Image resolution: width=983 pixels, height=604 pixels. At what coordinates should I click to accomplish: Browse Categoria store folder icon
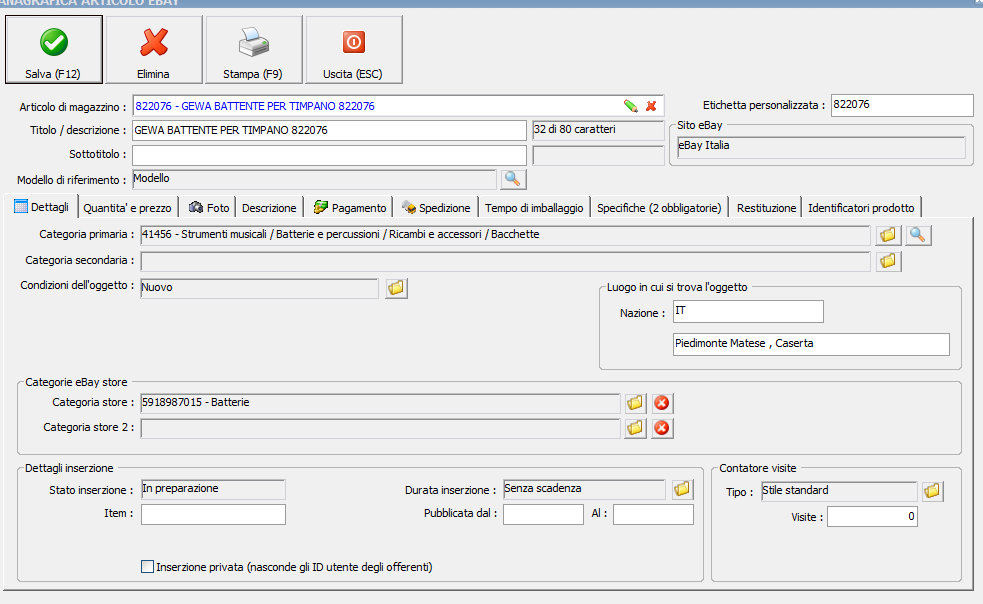point(634,403)
